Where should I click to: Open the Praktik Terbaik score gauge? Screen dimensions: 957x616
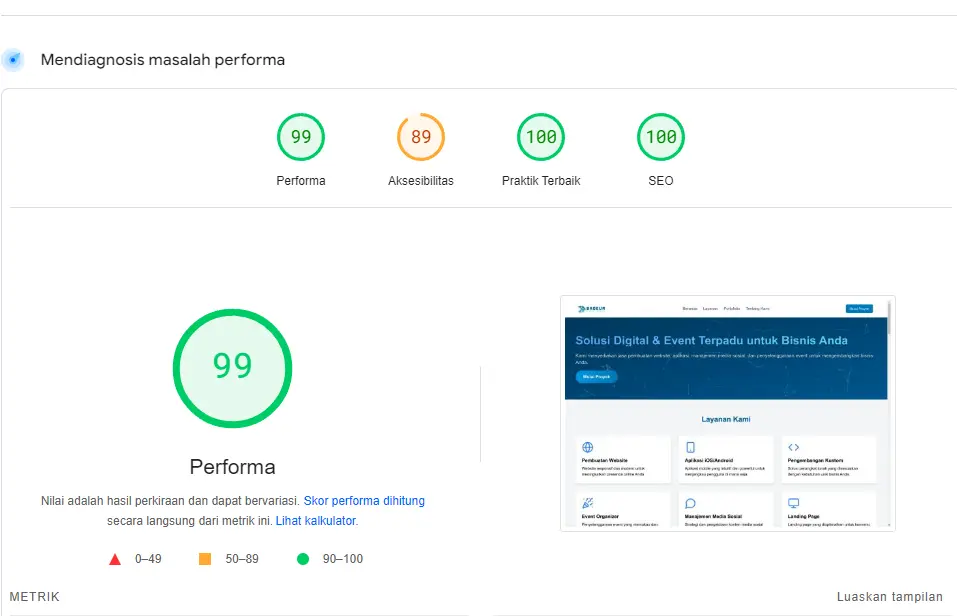541,138
